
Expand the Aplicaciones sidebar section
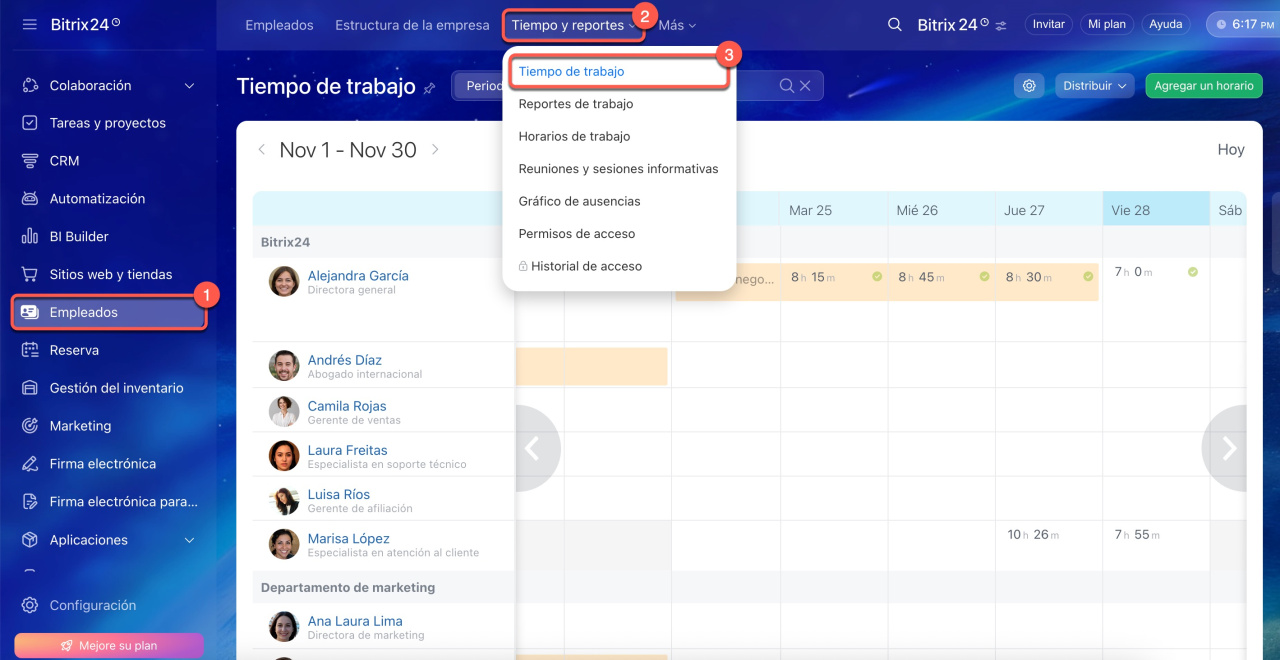190,540
